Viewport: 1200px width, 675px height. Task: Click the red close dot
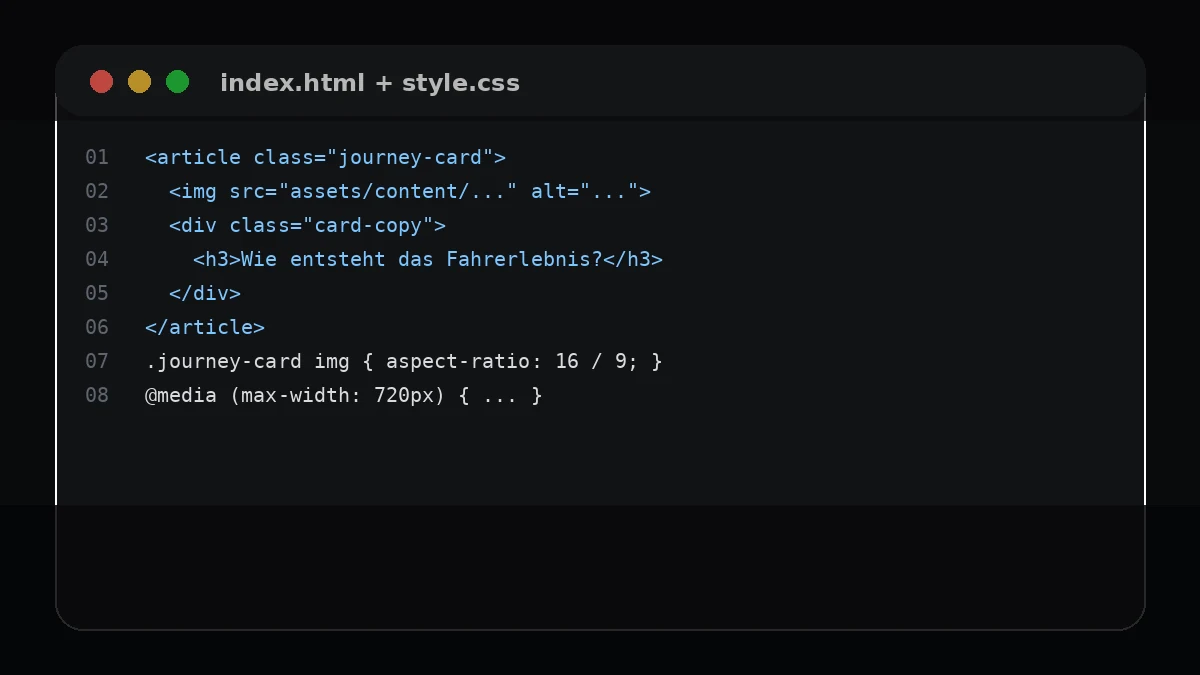pyautogui.click(x=102, y=82)
